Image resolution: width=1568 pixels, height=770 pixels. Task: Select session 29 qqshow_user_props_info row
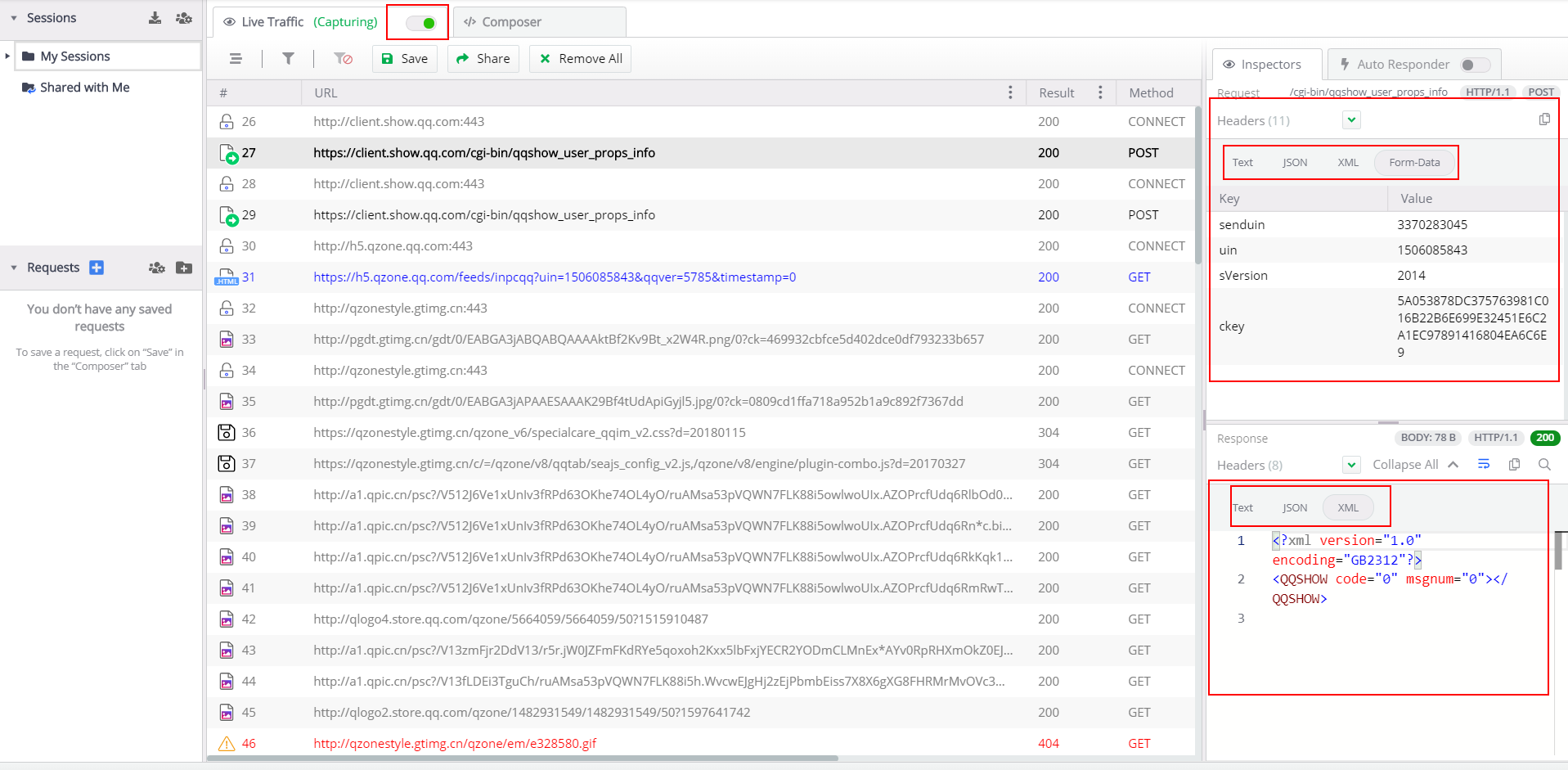coord(700,215)
